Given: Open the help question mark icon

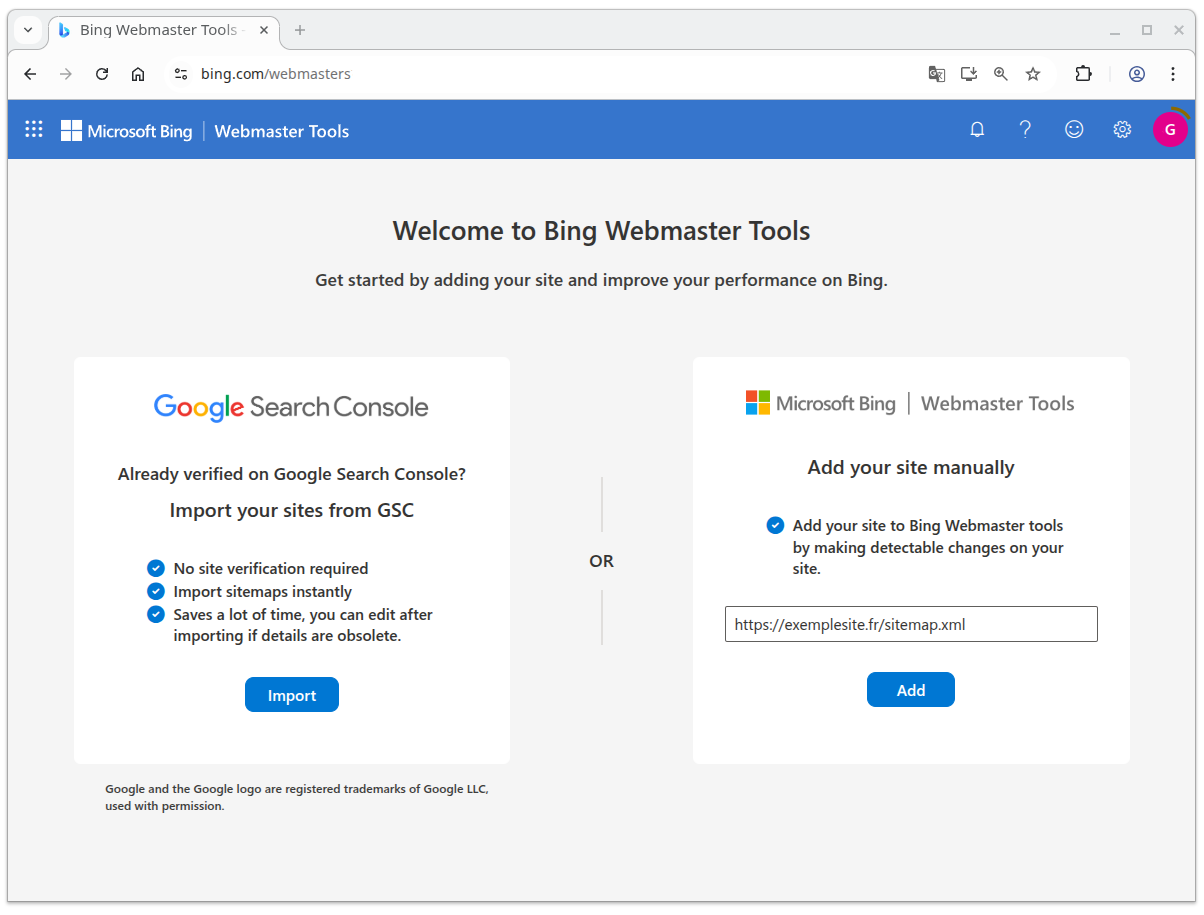Looking at the screenshot, I should pos(1025,129).
